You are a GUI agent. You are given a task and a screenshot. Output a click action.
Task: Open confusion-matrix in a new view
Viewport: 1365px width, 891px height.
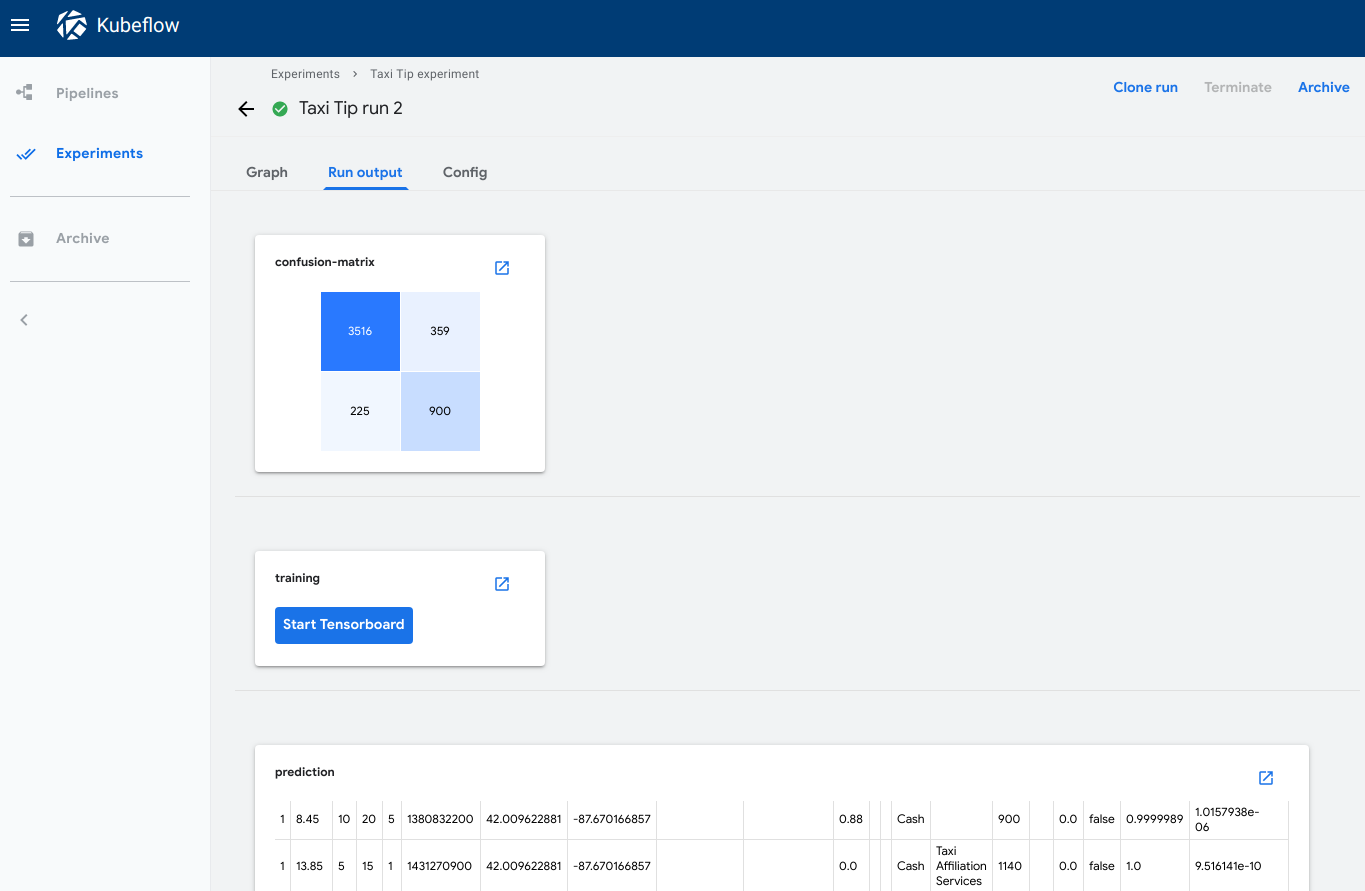click(501, 268)
